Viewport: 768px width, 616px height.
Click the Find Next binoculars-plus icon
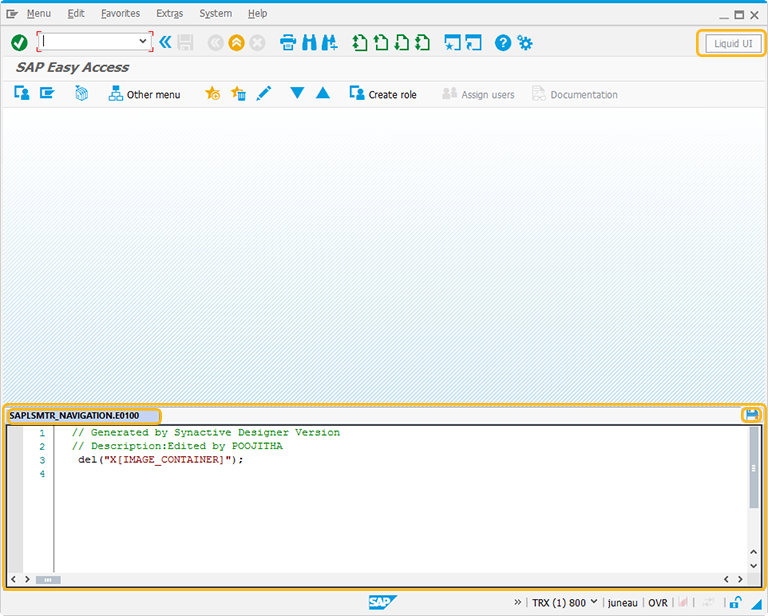tap(330, 43)
